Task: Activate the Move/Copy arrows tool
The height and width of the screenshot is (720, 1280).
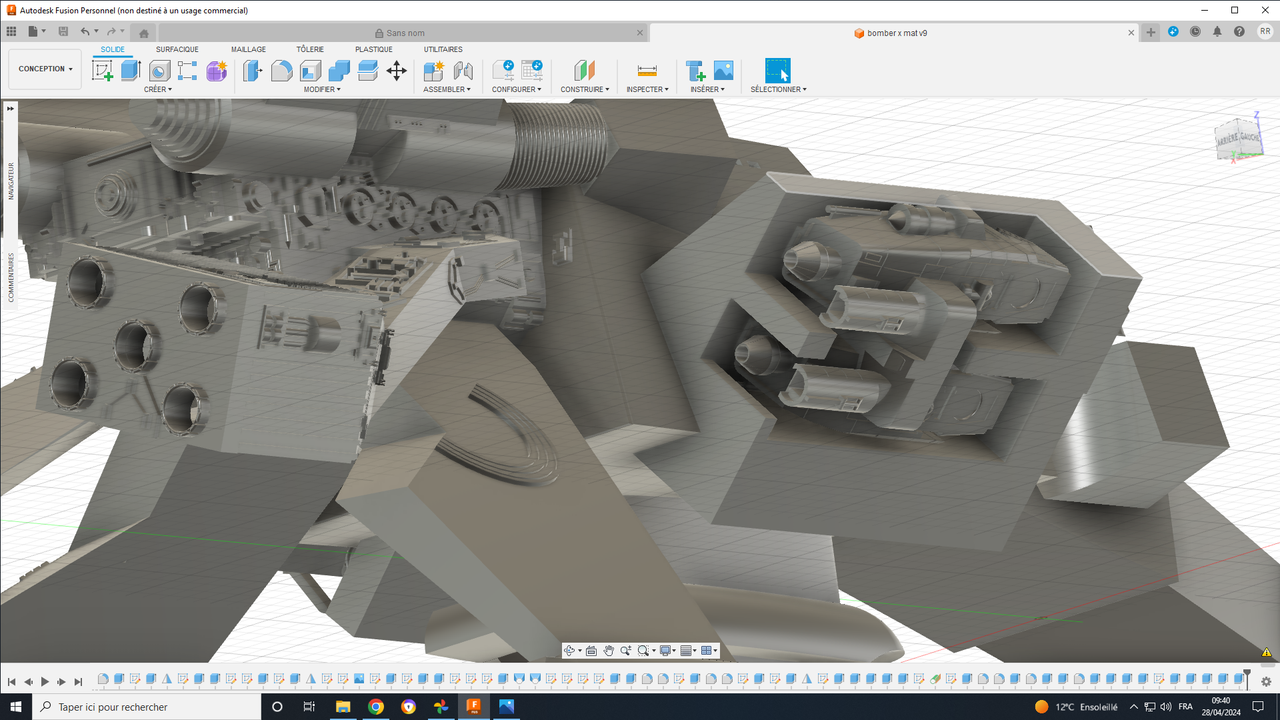Action: [397, 70]
